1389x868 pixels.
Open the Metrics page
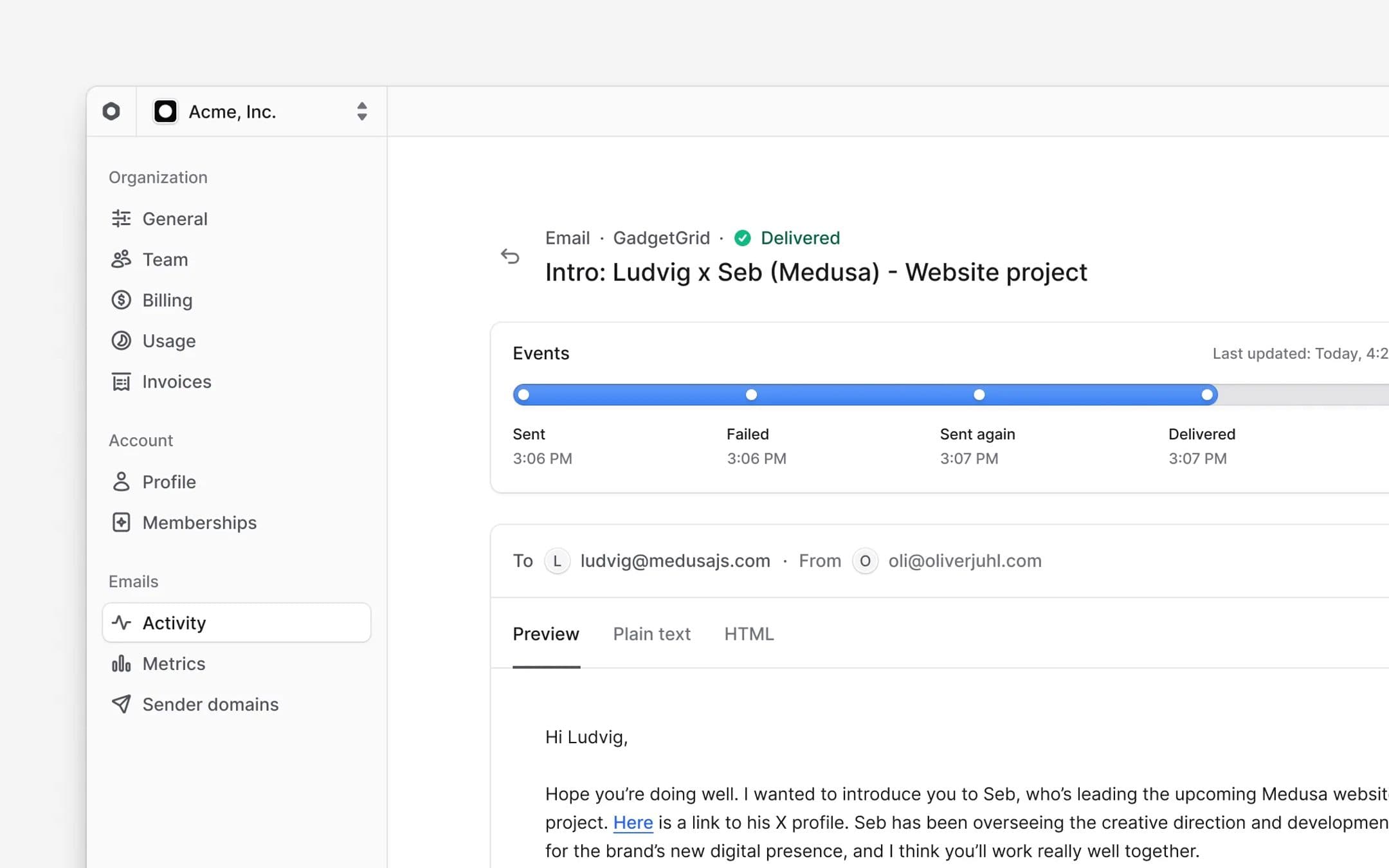pyautogui.click(x=237, y=664)
